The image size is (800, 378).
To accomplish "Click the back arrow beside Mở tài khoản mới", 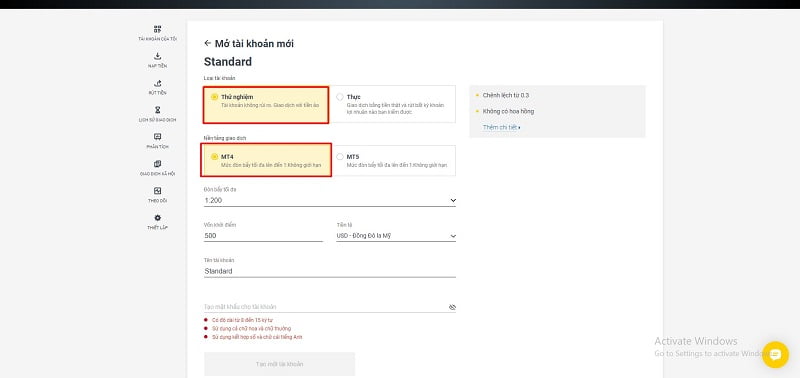I will pyautogui.click(x=207, y=43).
